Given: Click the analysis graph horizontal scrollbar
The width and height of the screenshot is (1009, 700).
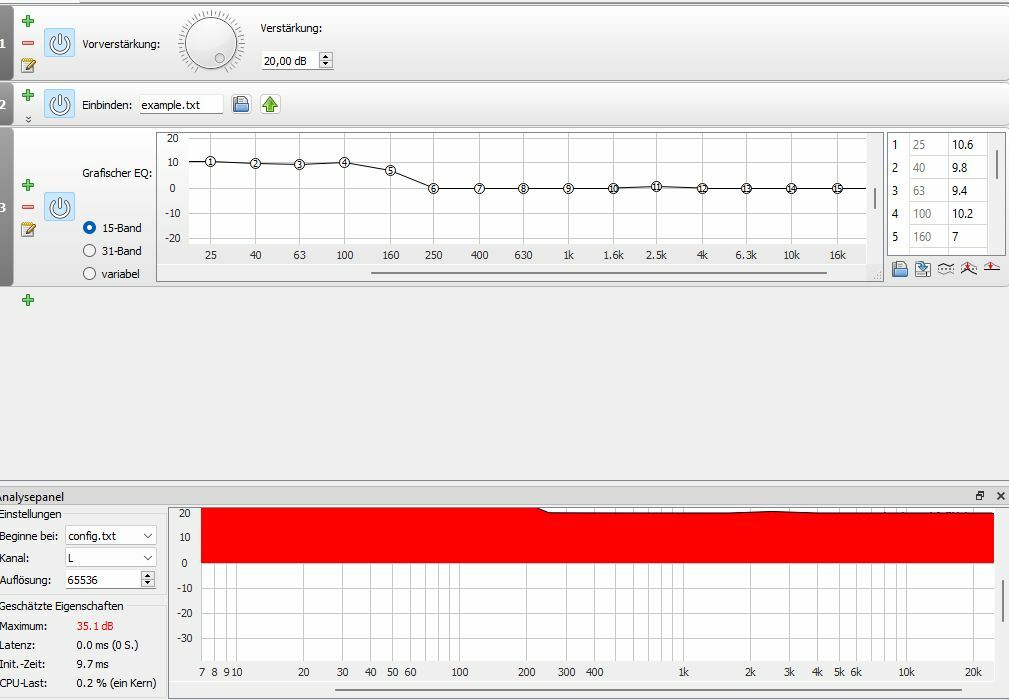Looking at the screenshot, I should click(x=648, y=690).
